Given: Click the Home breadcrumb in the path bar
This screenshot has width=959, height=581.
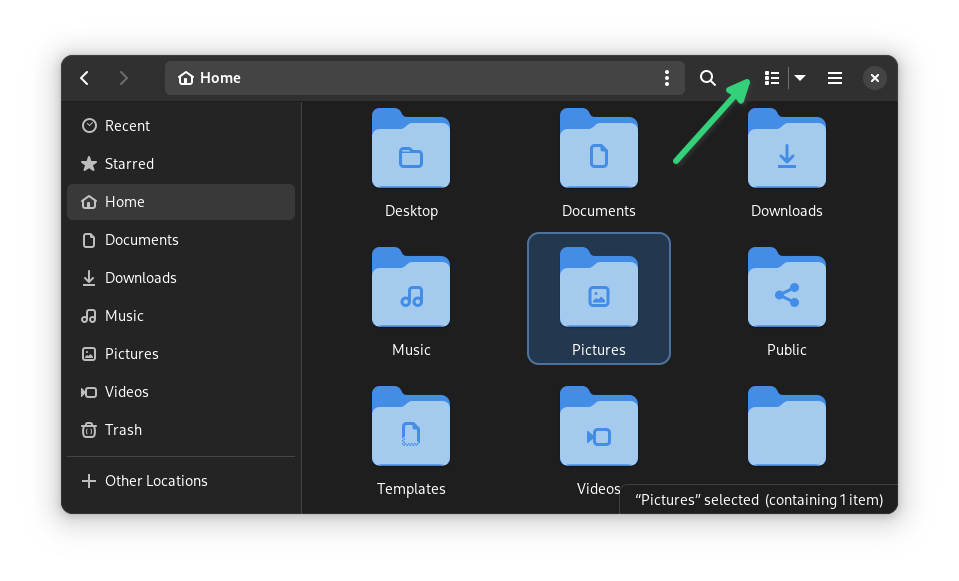Looking at the screenshot, I should pos(208,77).
